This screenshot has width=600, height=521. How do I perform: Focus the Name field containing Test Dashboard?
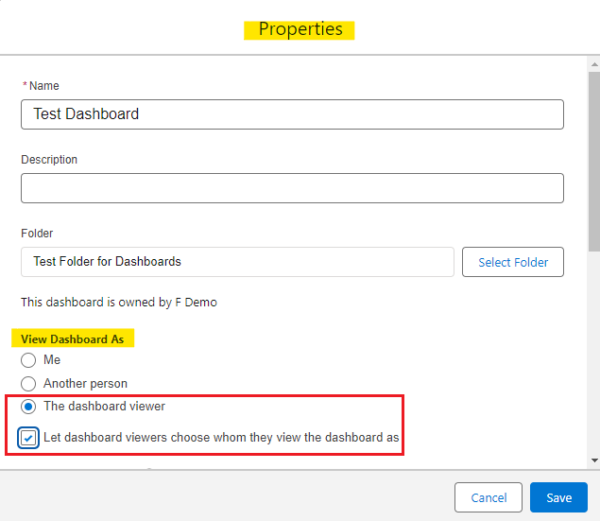tap(292, 114)
